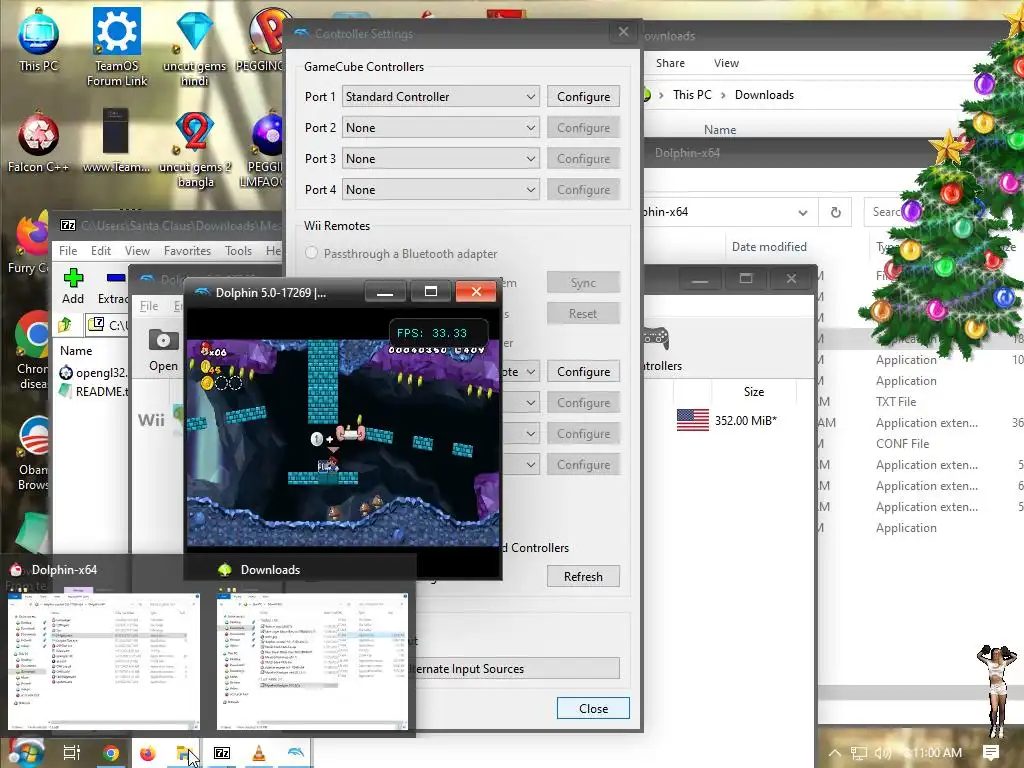Viewport: 1024px width, 768px height.
Task: Open the Falcon C++ desktop icon
Action: point(38,144)
